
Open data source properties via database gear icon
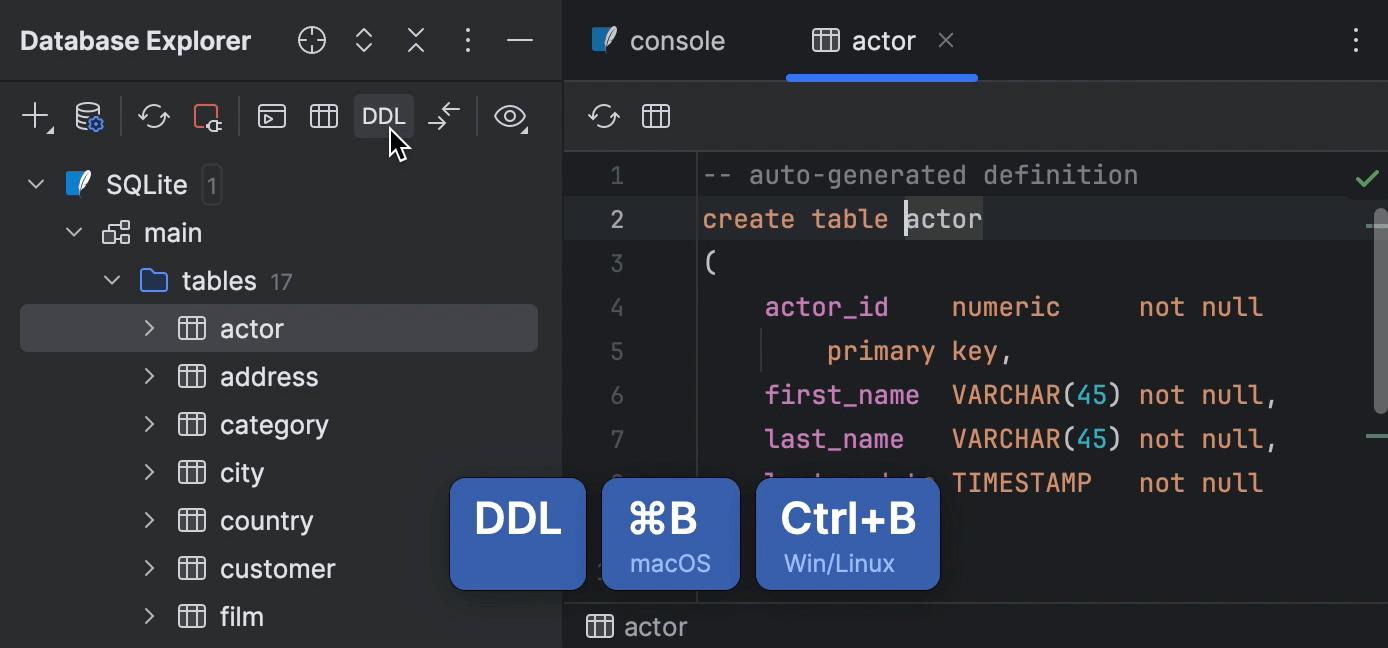(88, 116)
